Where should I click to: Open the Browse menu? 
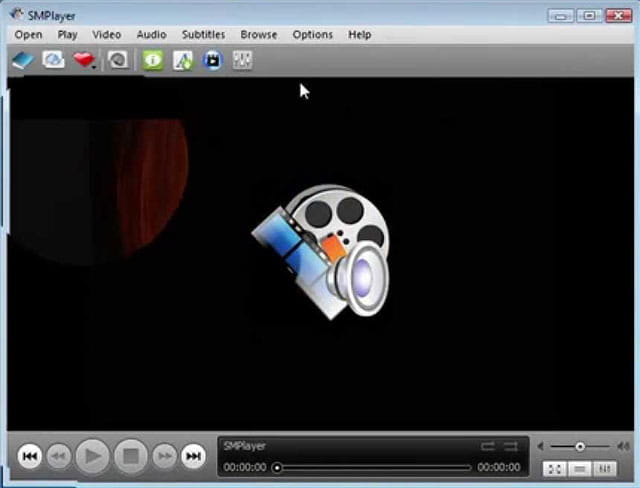coord(259,34)
